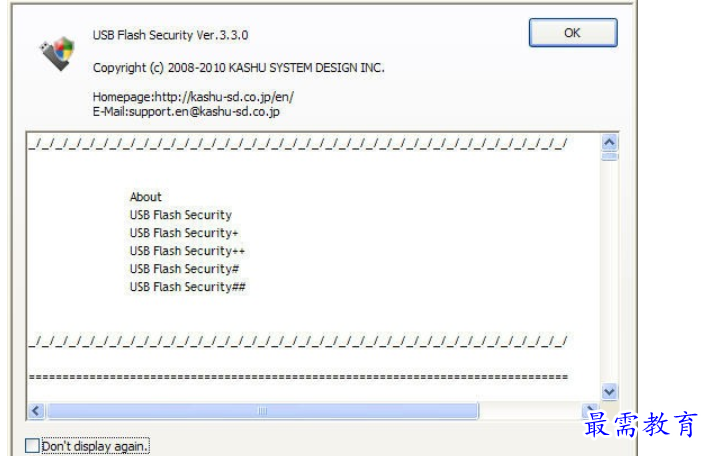Select the USB Flash Security## line
The height and width of the screenshot is (456, 706).
pos(187,287)
